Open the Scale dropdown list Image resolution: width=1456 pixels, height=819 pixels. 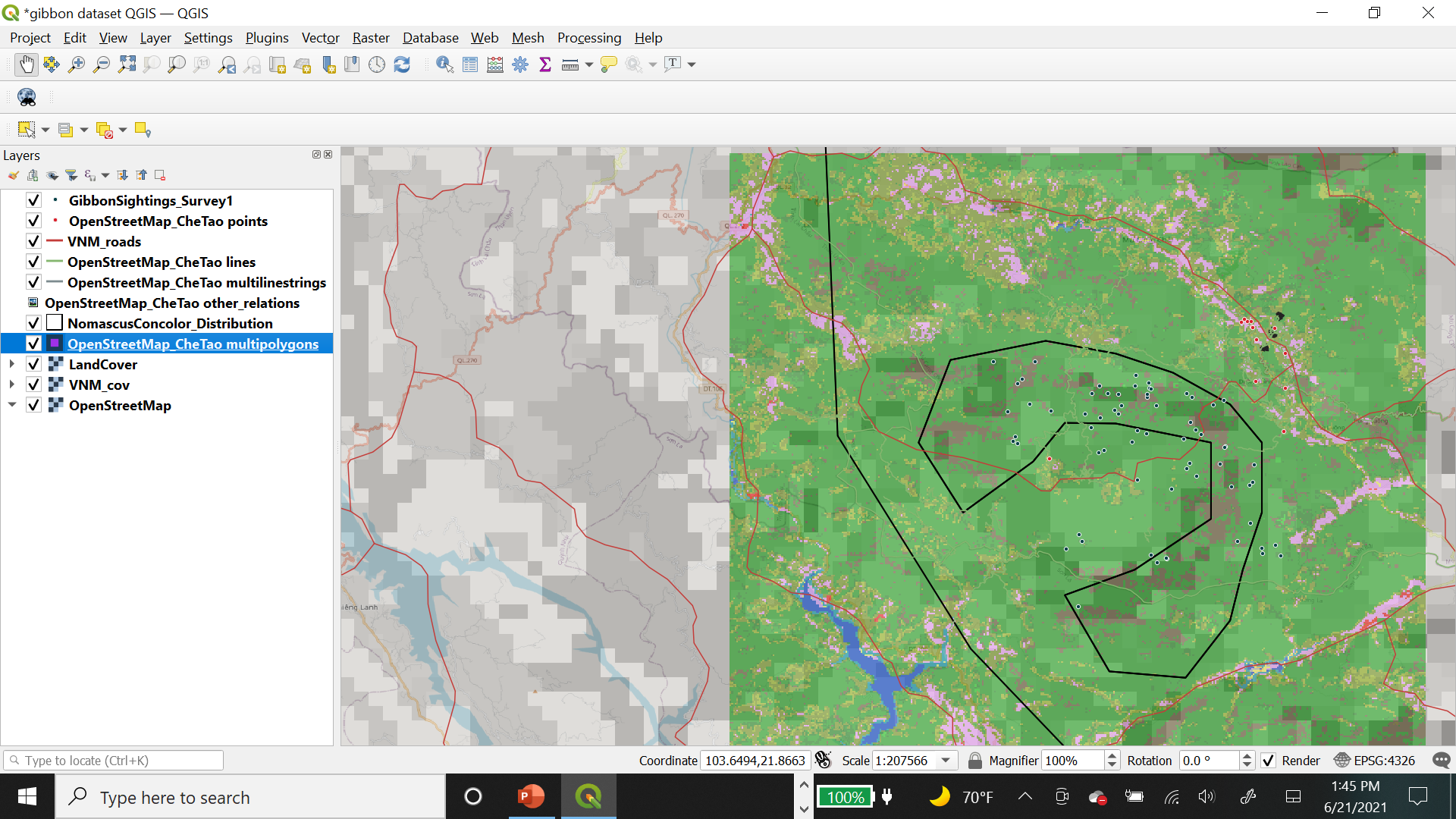pyautogui.click(x=946, y=761)
